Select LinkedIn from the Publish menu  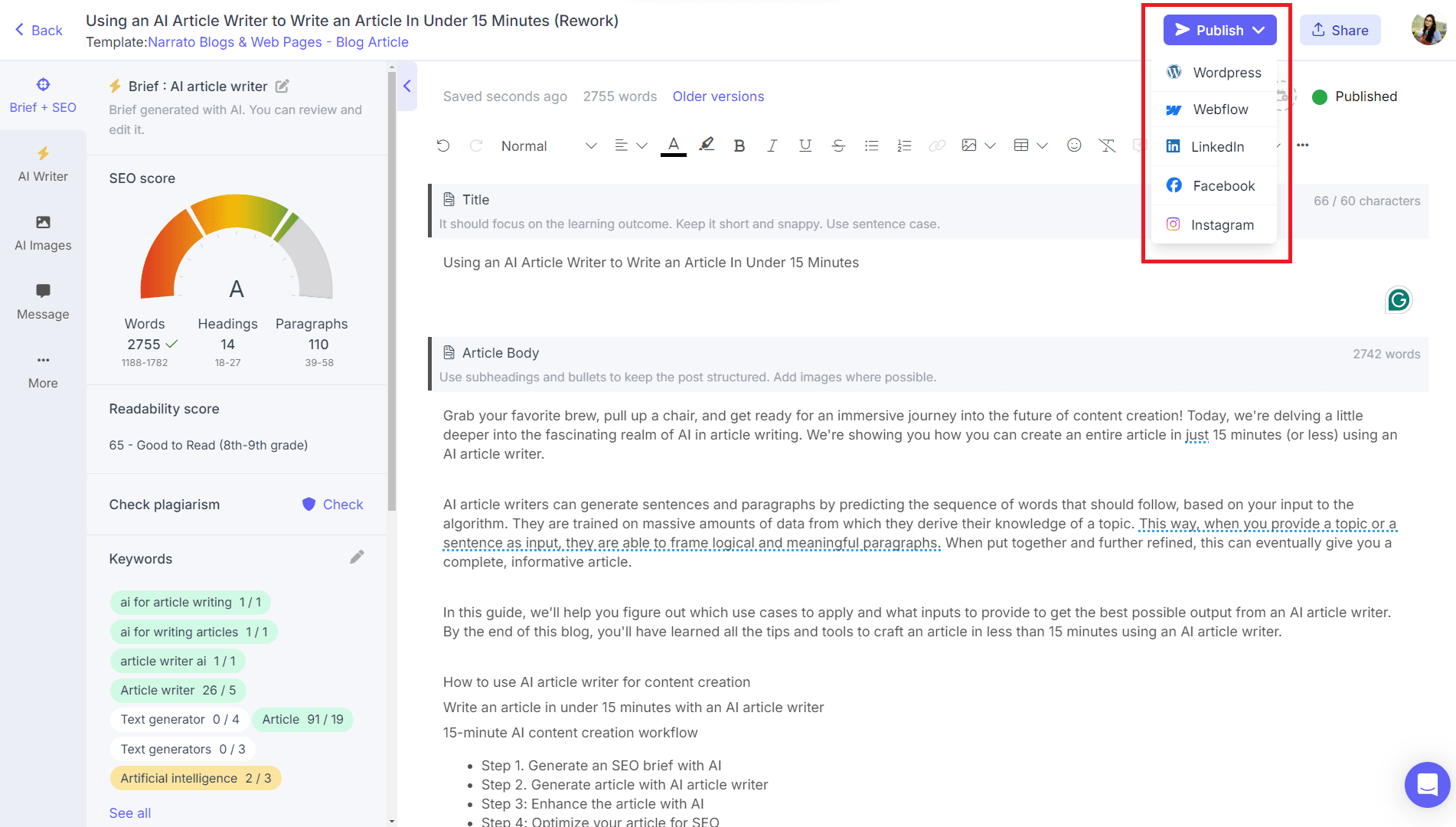click(x=1214, y=146)
